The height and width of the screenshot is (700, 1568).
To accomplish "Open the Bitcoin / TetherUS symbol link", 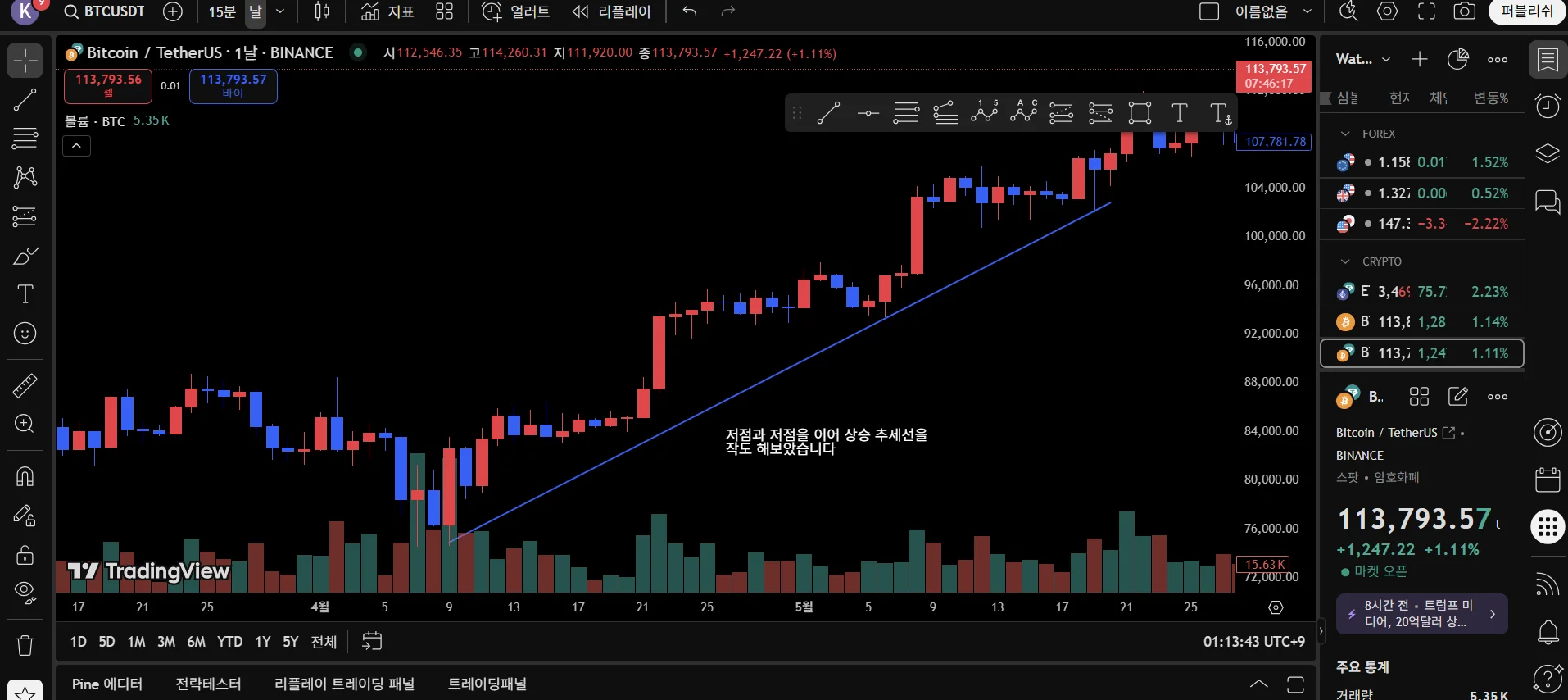I will pyautogui.click(x=1395, y=433).
